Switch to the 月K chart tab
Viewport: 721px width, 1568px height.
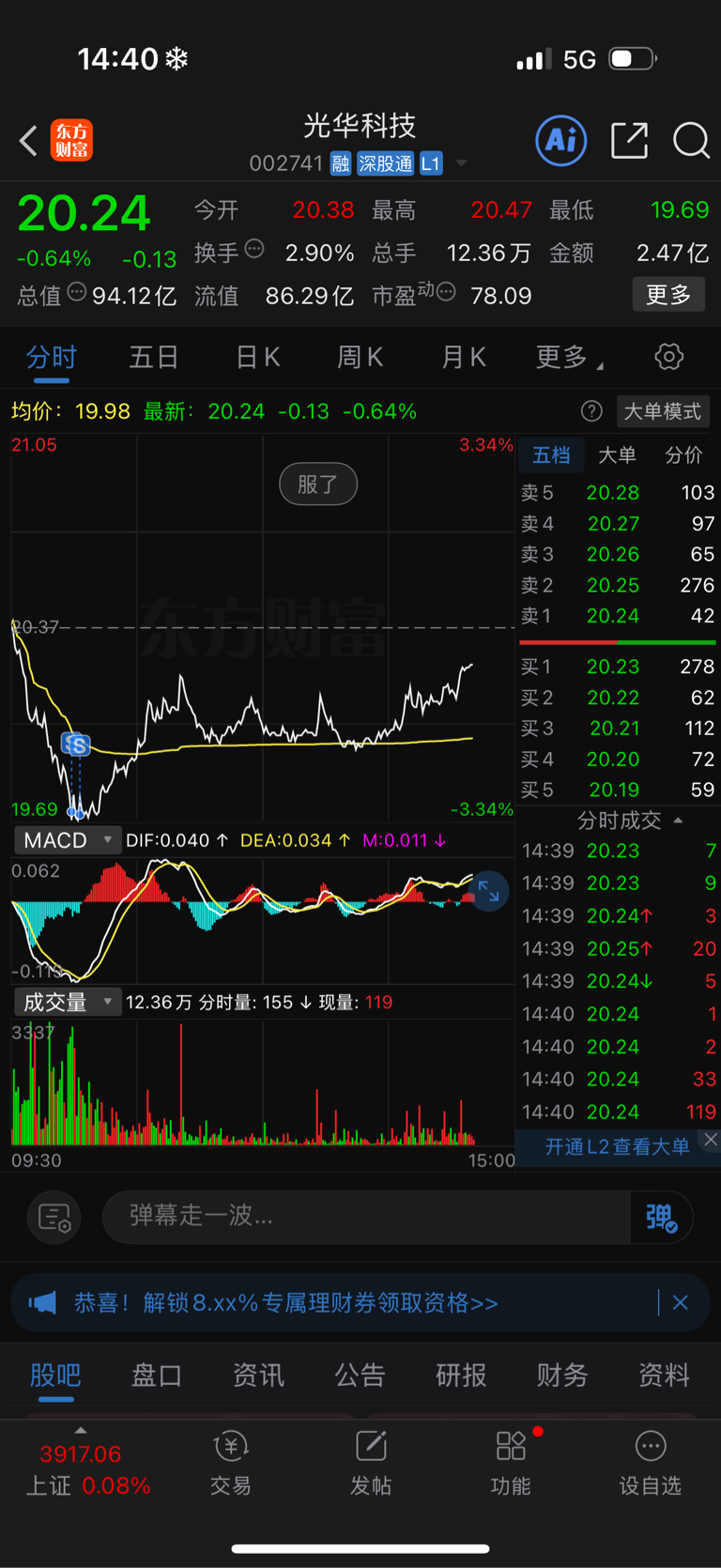[x=463, y=358]
